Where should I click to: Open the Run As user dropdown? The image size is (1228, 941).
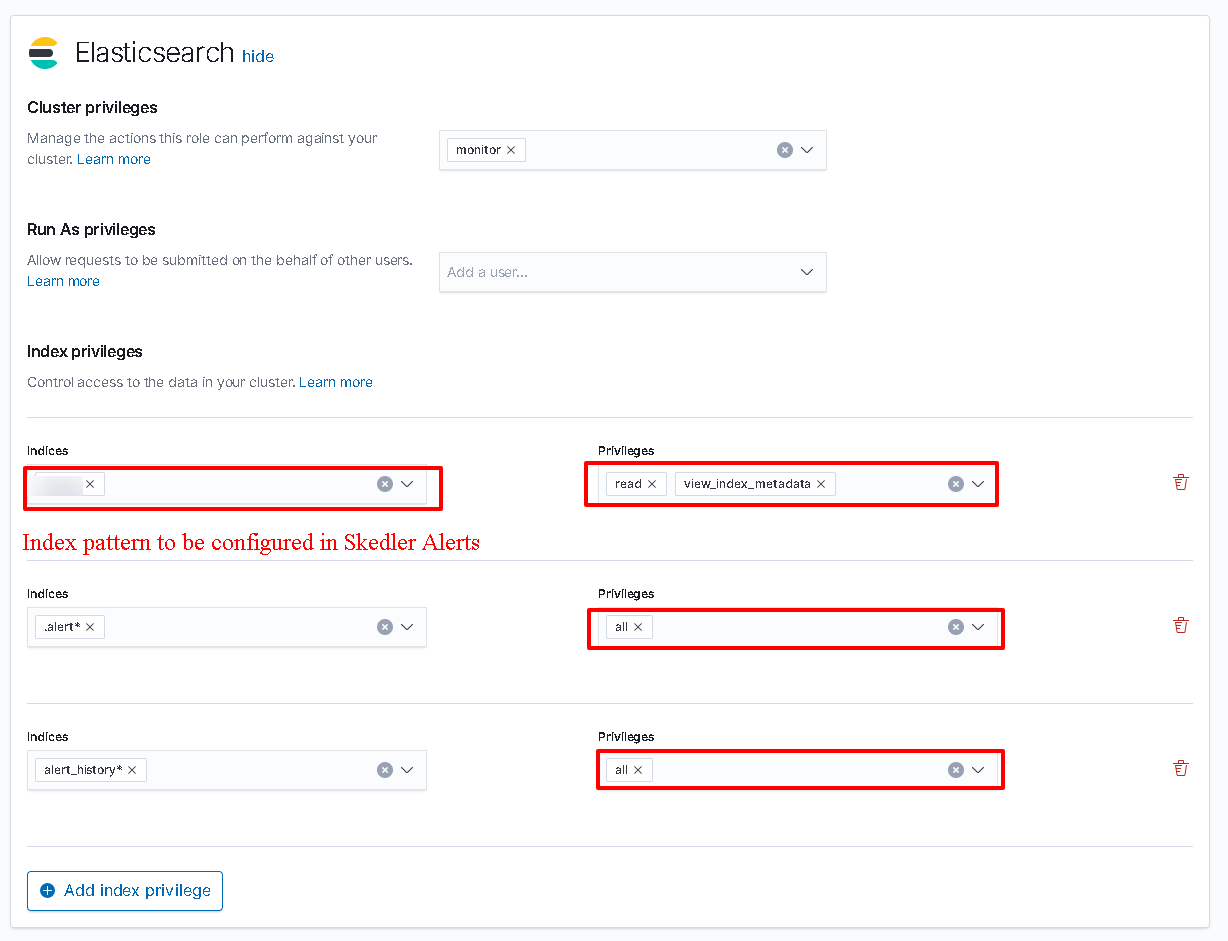tap(807, 272)
